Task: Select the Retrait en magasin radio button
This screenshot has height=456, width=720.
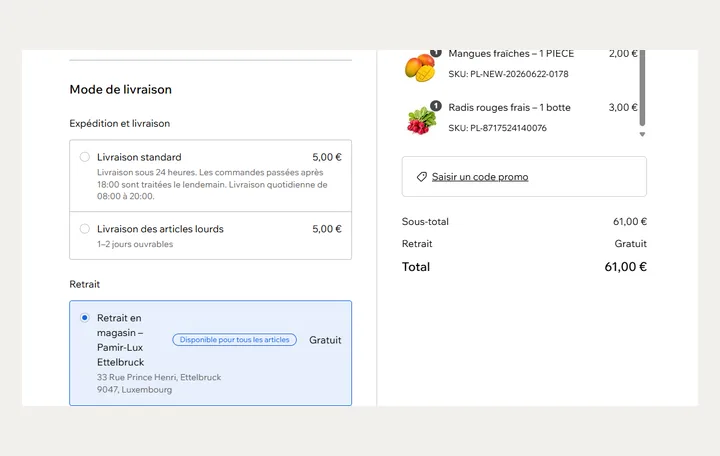Action: (x=84, y=318)
